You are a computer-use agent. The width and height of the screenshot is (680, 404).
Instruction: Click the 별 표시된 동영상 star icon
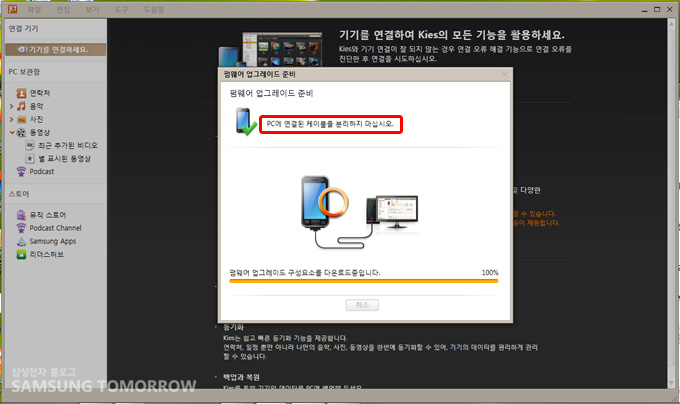(29, 159)
